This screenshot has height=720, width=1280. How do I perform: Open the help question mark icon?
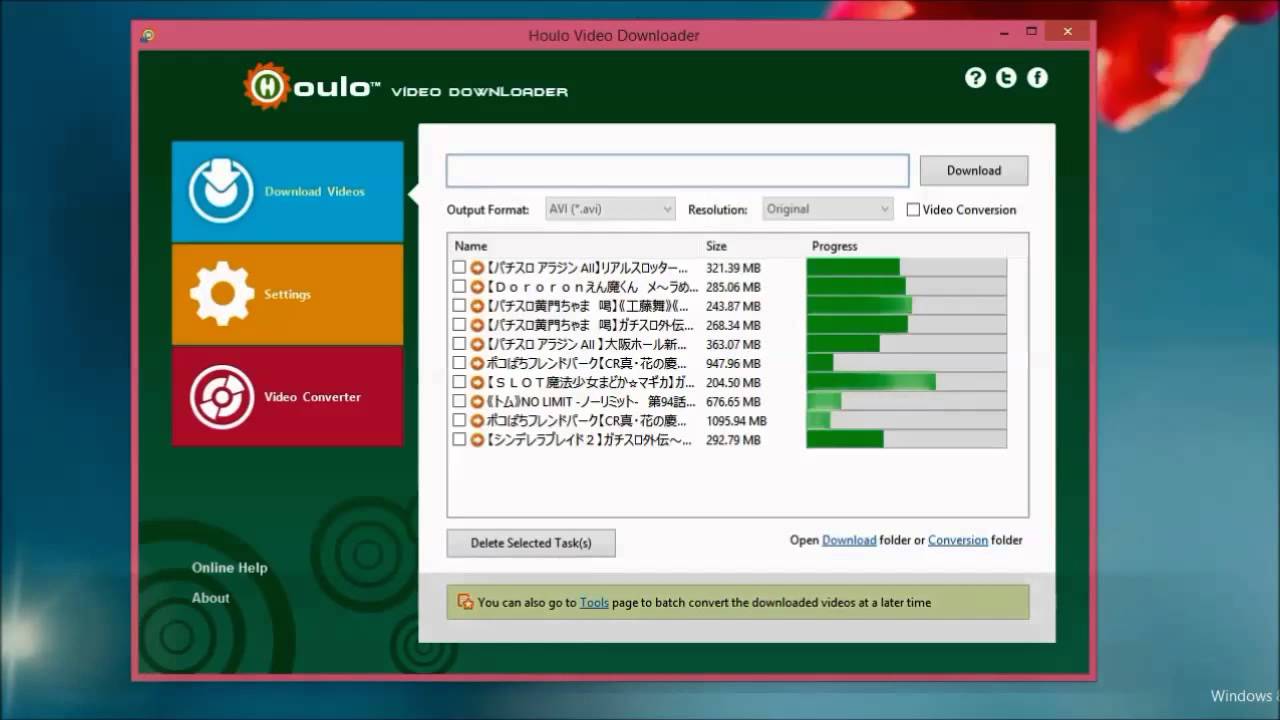click(x=975, y=78)
